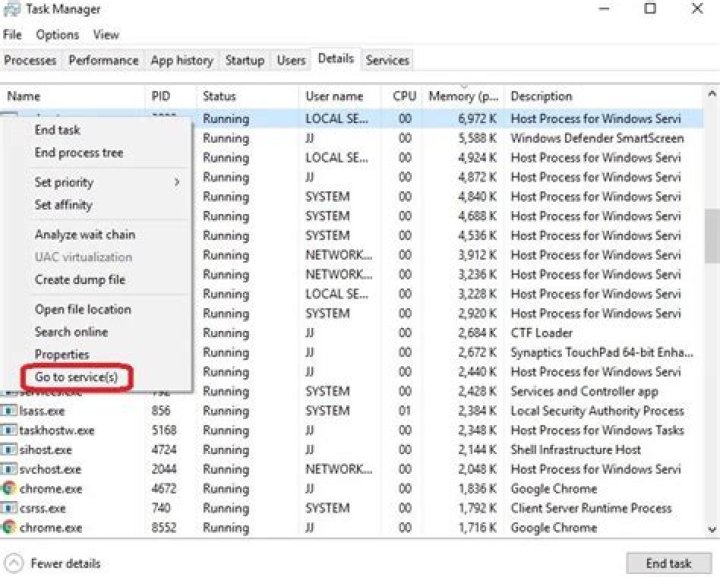720x577 pixels.
Task: Click the lsass.exe process icon
Action: 9,411
